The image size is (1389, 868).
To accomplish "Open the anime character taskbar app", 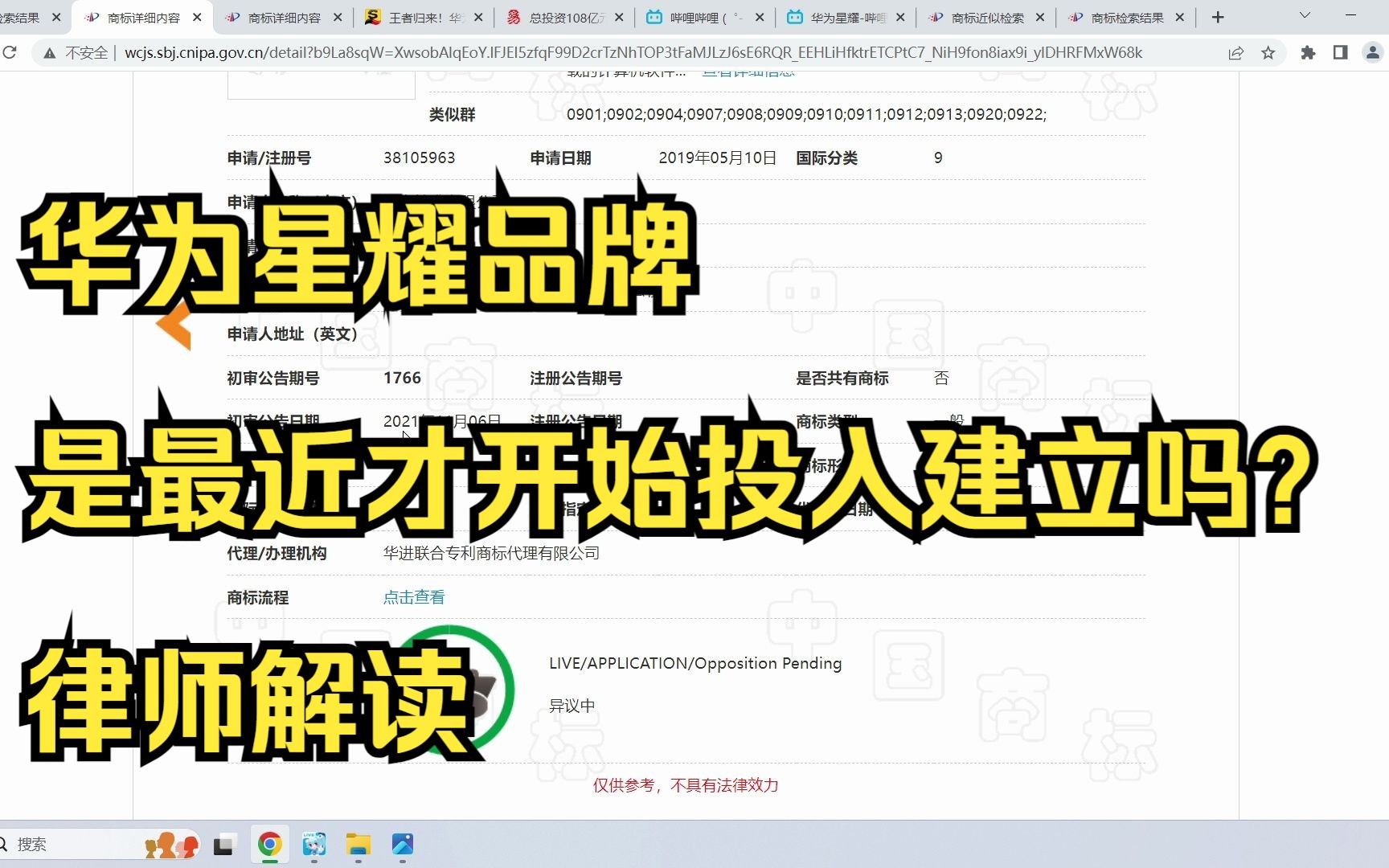I will point(313,845).
